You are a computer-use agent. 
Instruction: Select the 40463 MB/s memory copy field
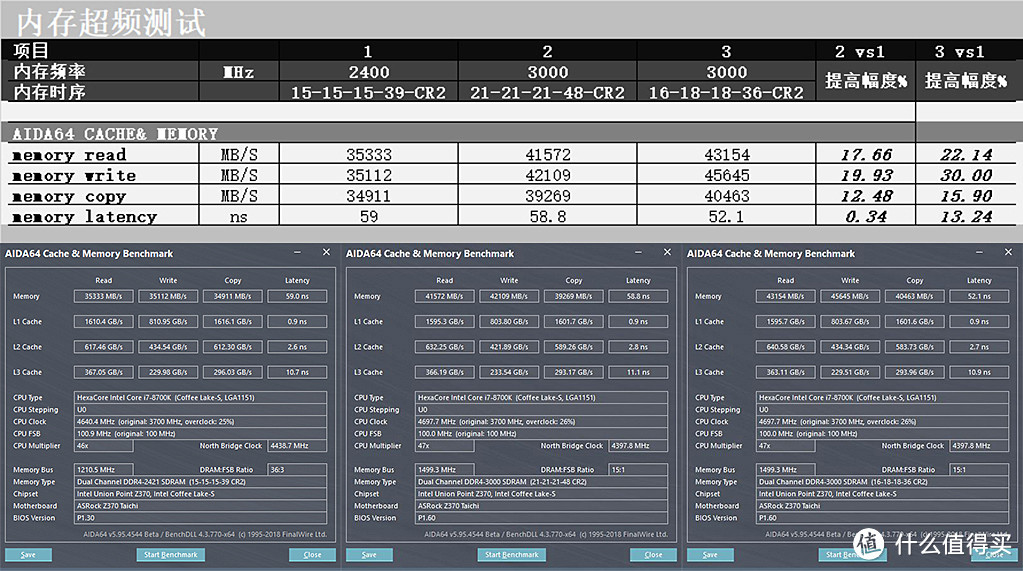(x=915, y=296)
